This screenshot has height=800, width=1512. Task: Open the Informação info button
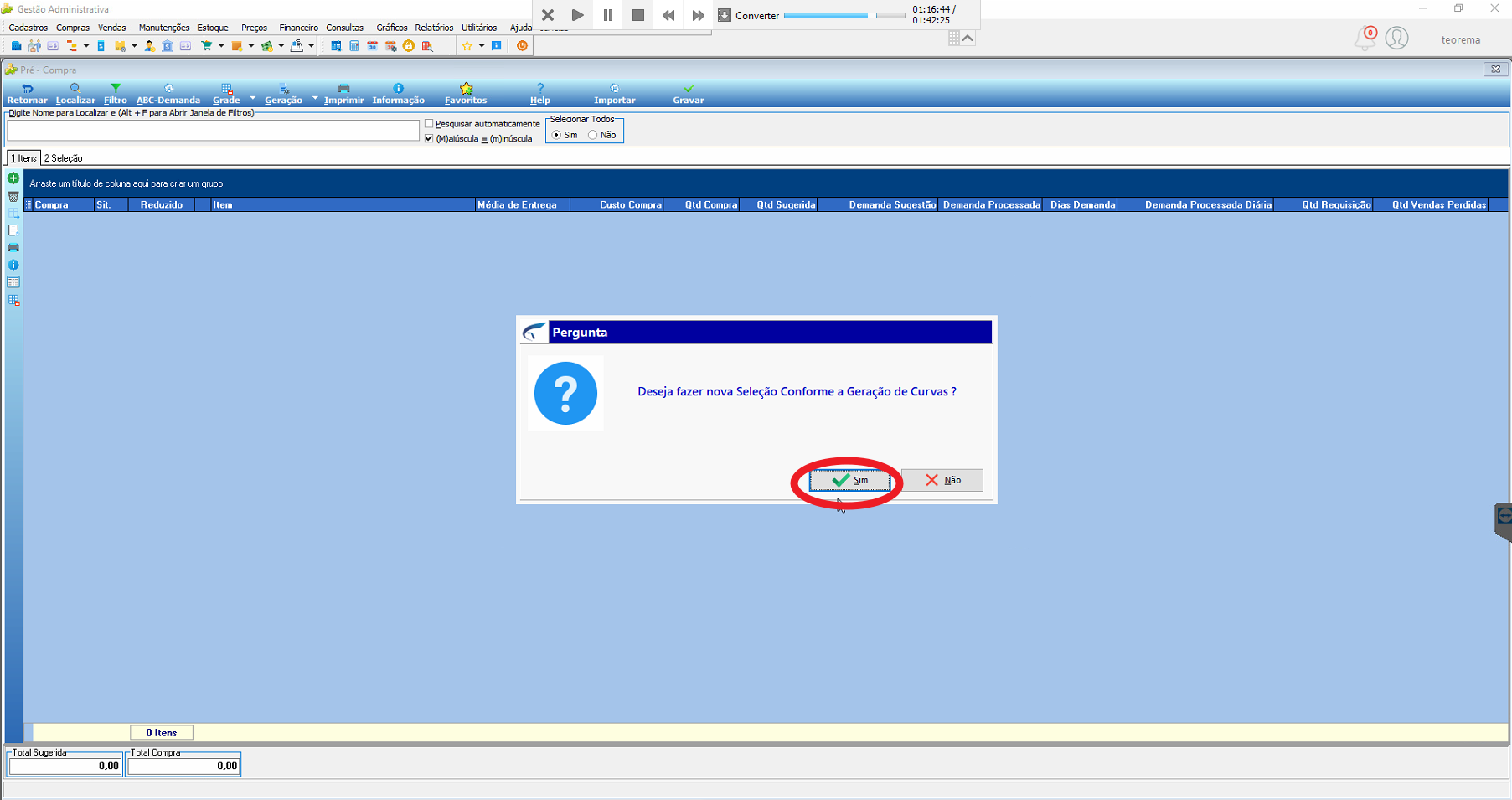[398, 94]
